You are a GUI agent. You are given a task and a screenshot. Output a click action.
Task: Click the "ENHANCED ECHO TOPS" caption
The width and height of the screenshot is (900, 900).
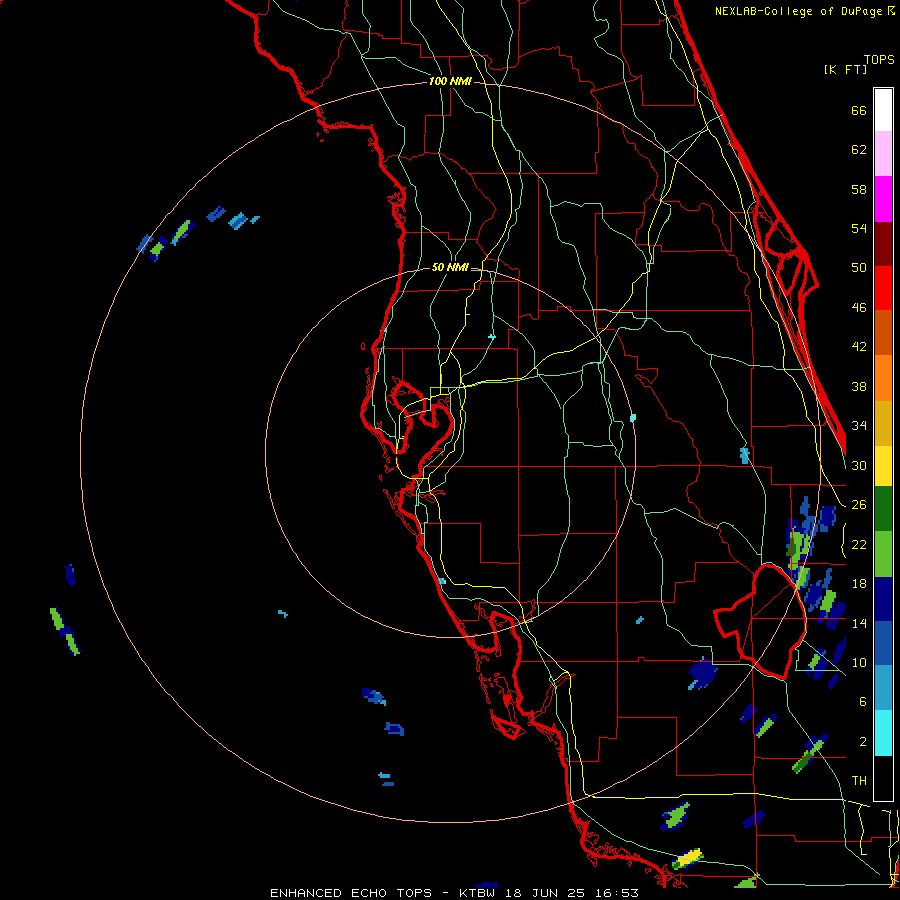(351, 893)
